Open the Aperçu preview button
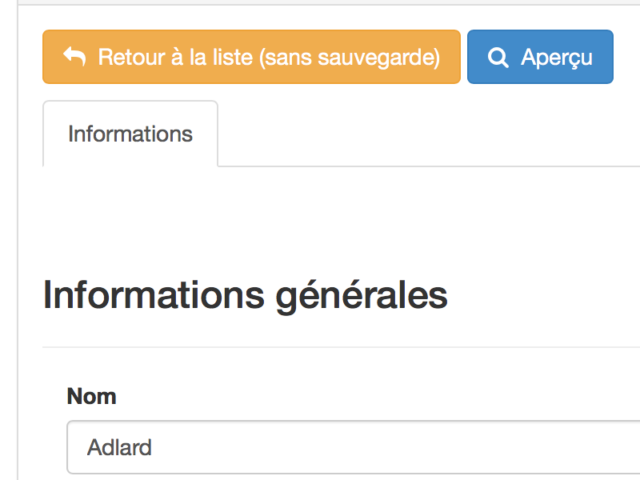640x480 pixels. (x=540, y=57)
